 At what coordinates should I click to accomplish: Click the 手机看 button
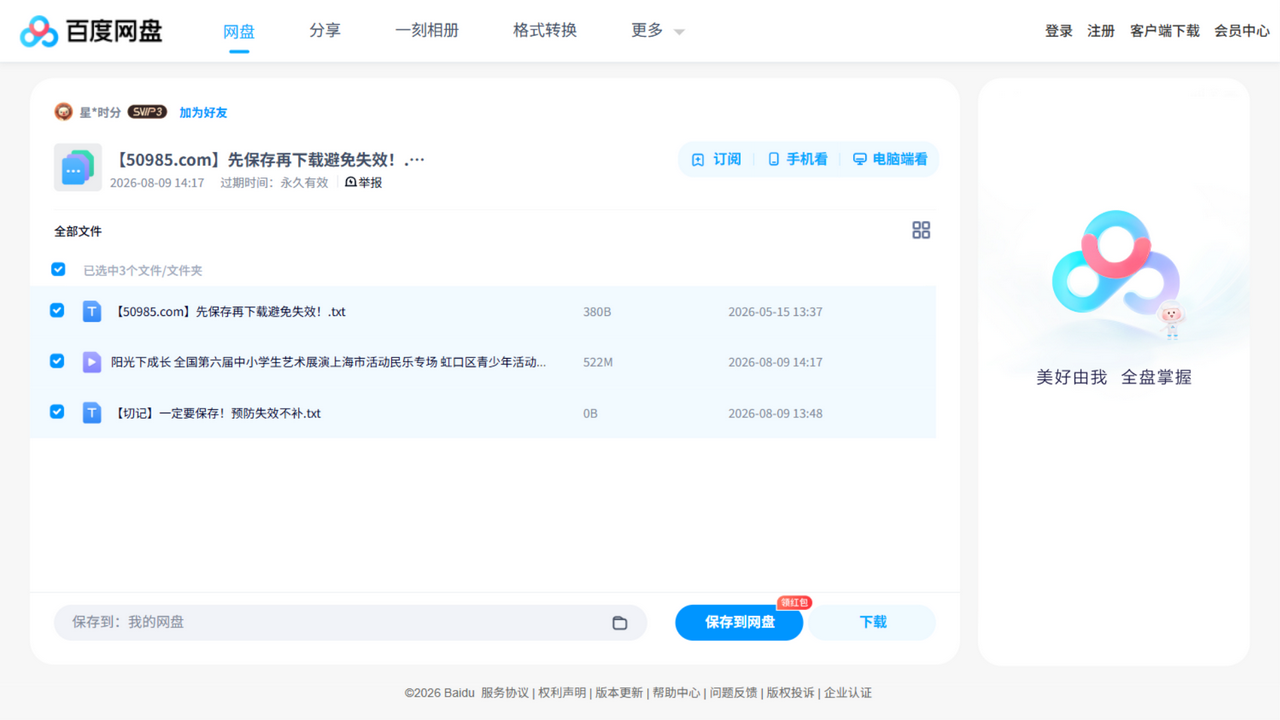point(797,159)
